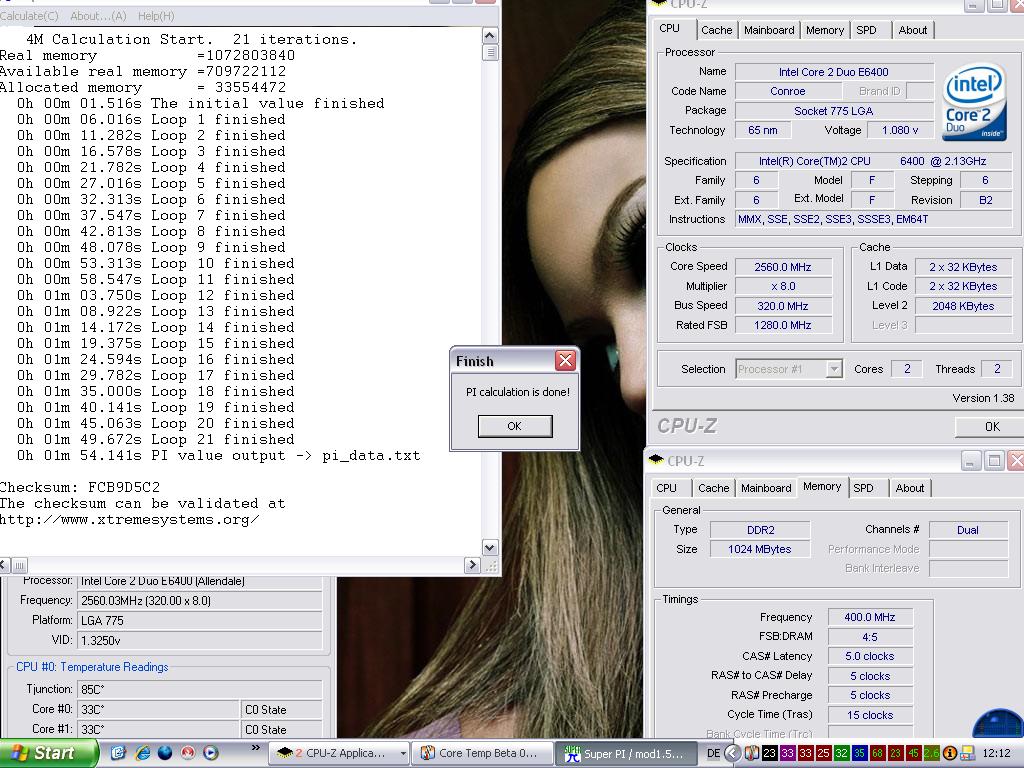Viewport: 1024px width, 768px height.
Task: Click the green 32 temperature tray icon
Action: (842, 753)
